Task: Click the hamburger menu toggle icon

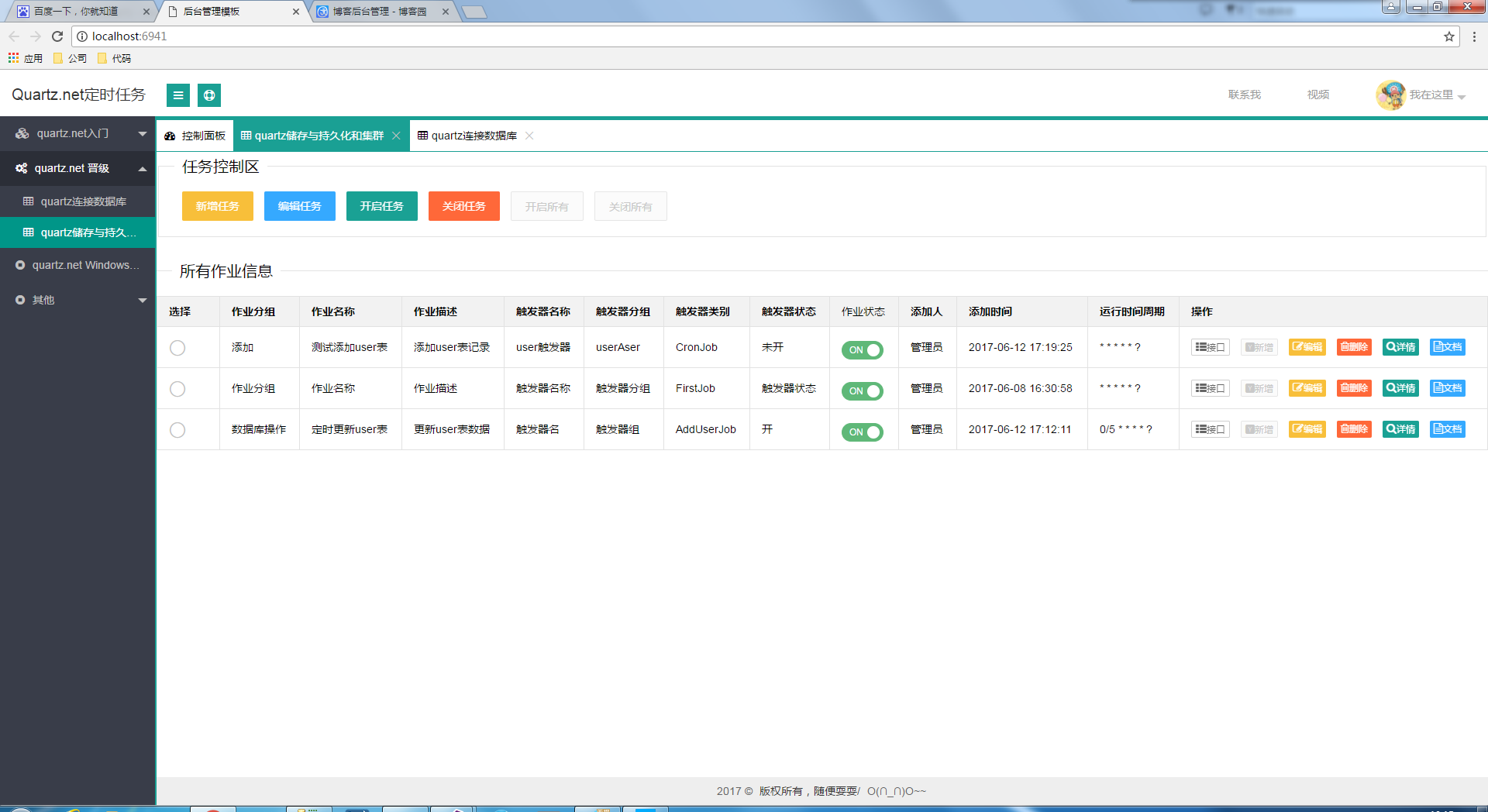Action: point(178,95)
